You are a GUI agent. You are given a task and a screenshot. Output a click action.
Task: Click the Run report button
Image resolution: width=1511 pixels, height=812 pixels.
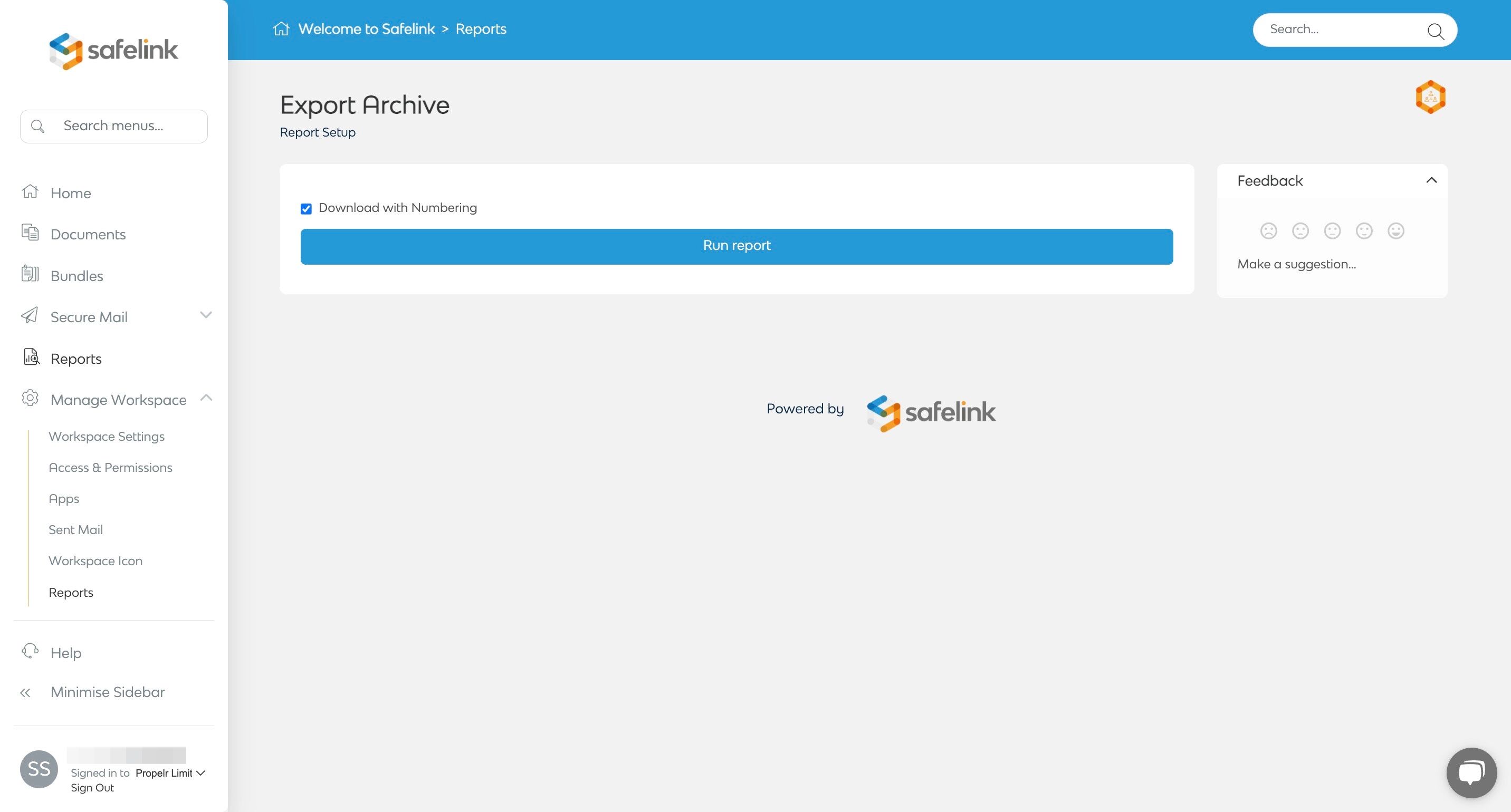(x=736, y=246)
